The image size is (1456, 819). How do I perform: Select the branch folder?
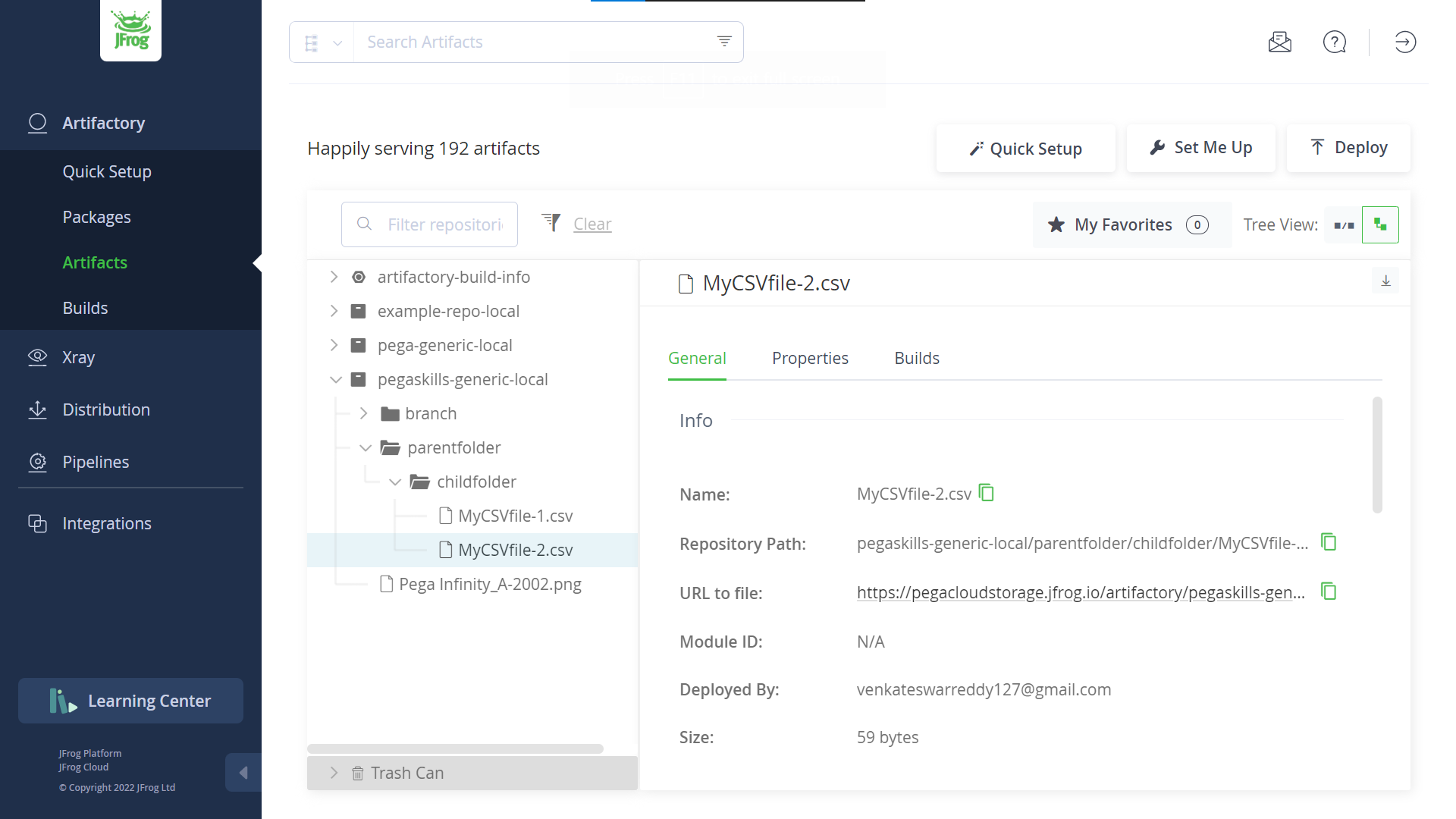(431, 414)
